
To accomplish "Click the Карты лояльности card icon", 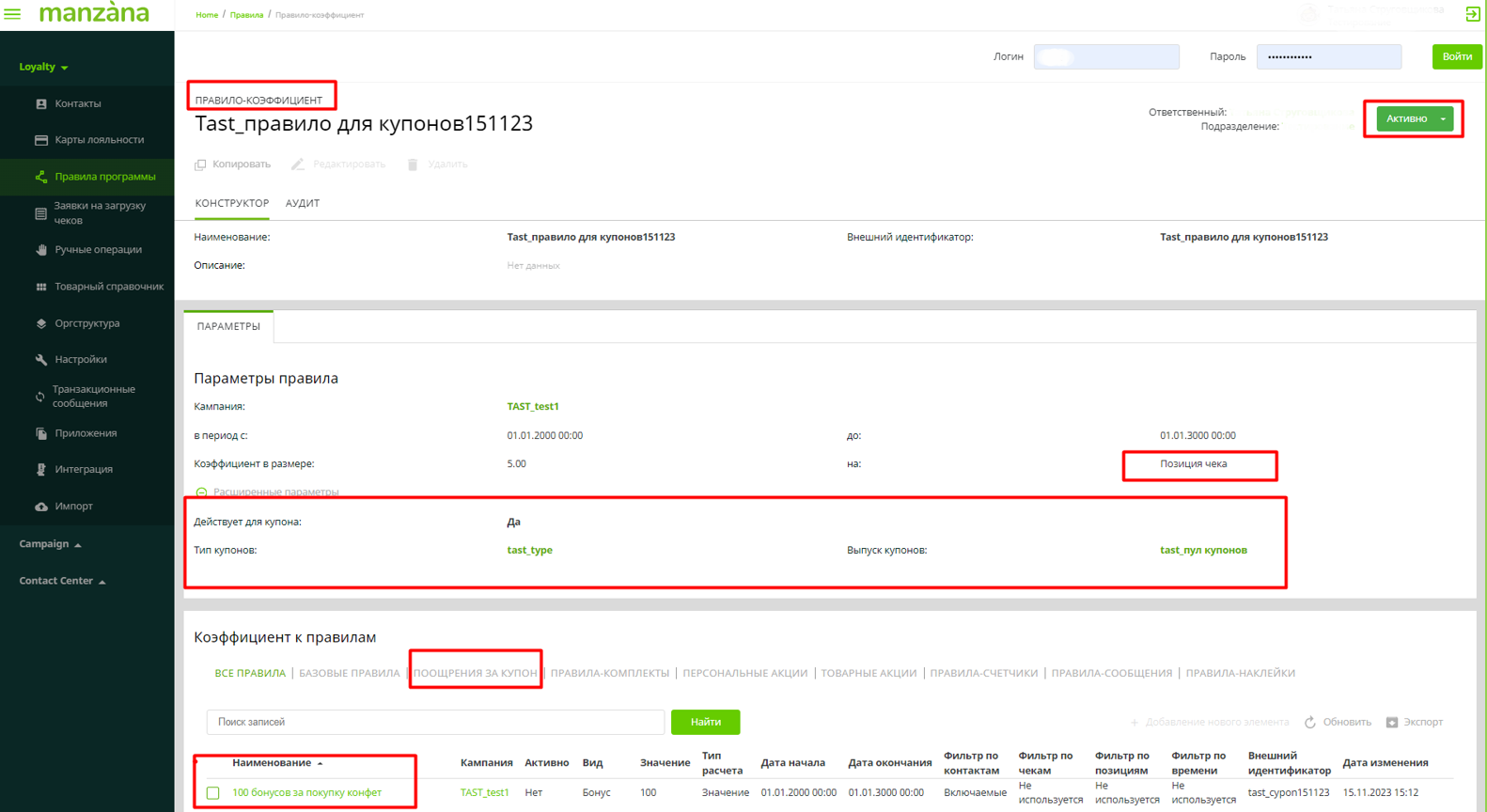I will (41, 140).
